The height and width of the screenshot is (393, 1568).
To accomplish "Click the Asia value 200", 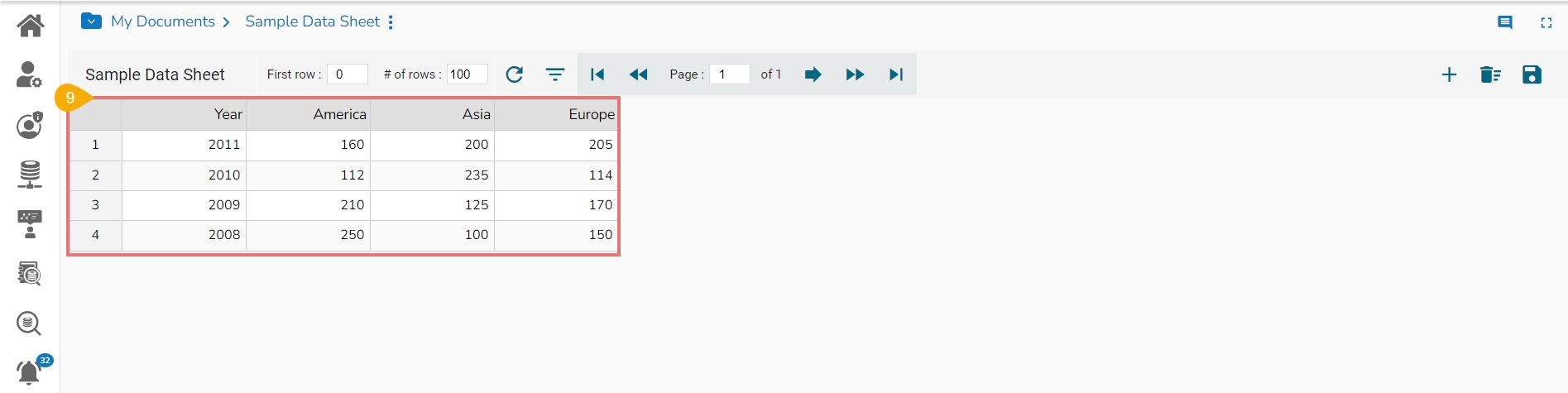I will pos(432,145).
